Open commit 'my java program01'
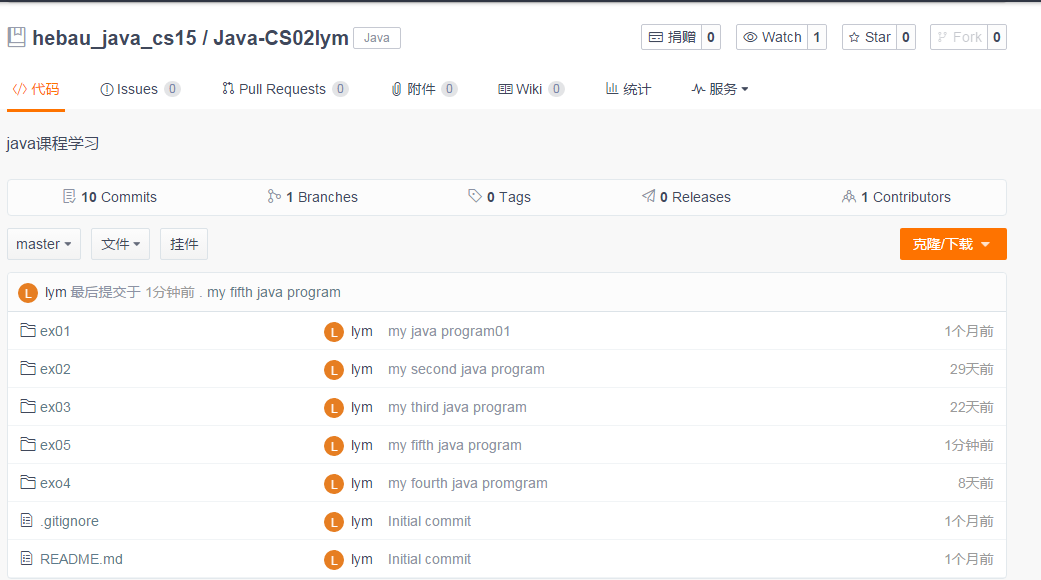1041x580 pixels. coord(449,331)
